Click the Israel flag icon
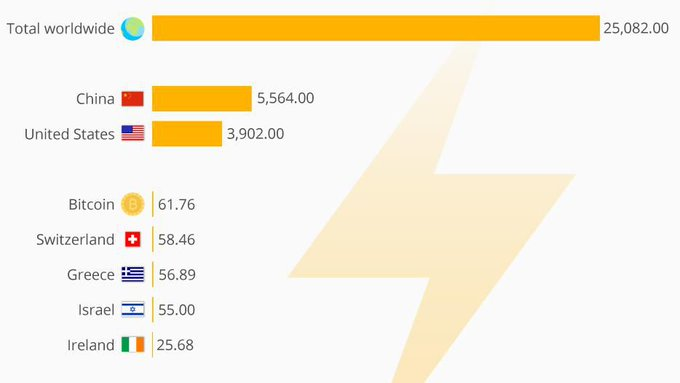The image size is (680, 383). click(133, 310)
